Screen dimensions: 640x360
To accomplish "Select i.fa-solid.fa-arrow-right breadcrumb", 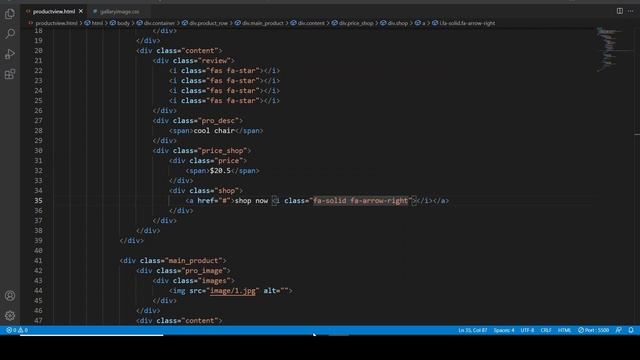I will point(464,23).
